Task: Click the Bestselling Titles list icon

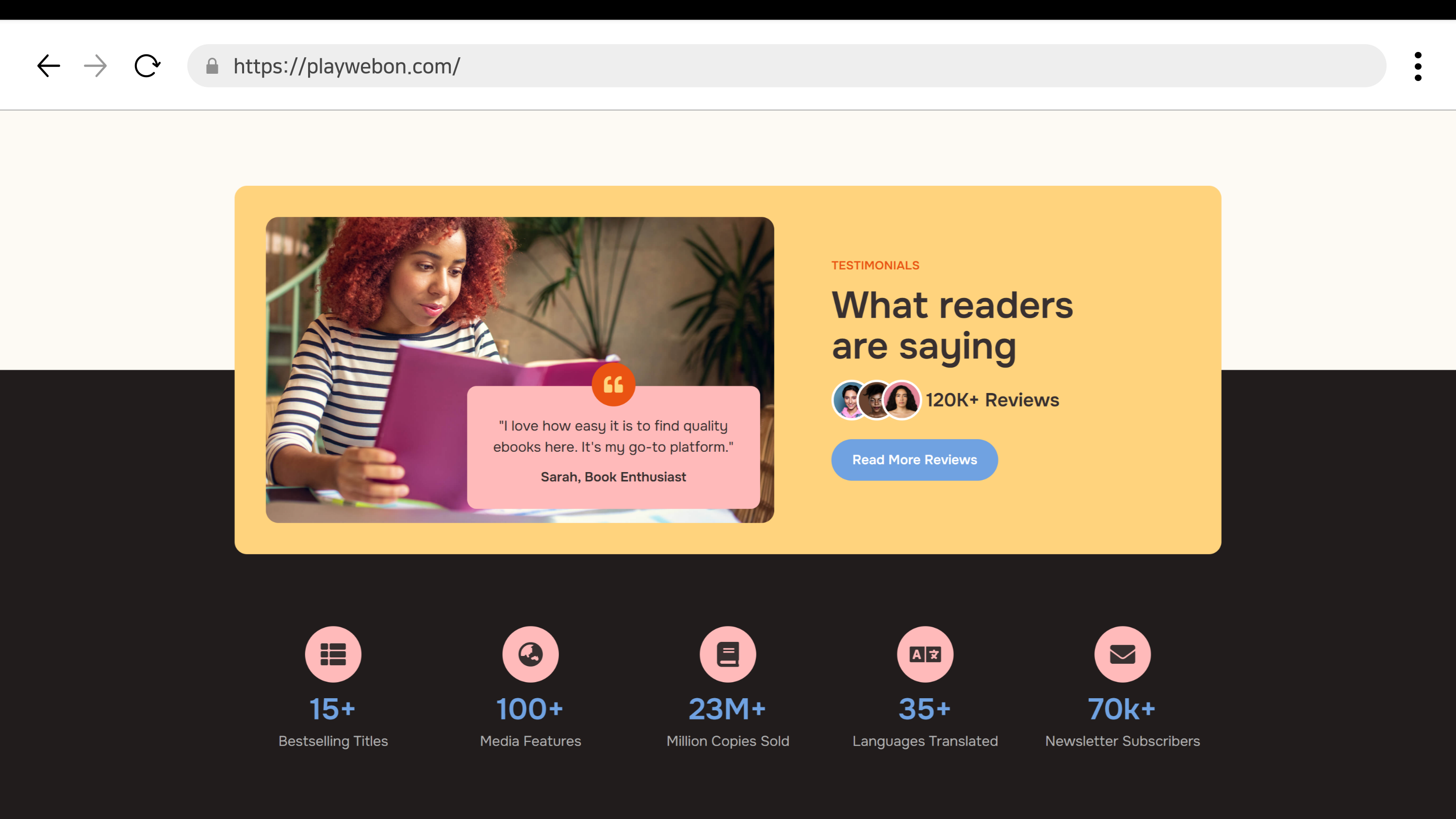Action: pyautogui.click(x=333, y=655)
